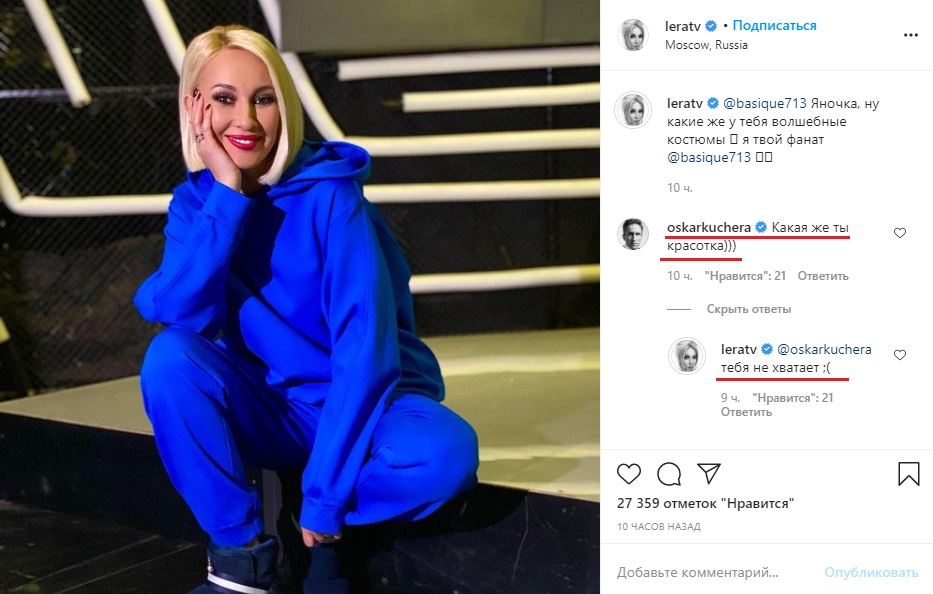Like the oskarkuchera comment

pos(900,233)
